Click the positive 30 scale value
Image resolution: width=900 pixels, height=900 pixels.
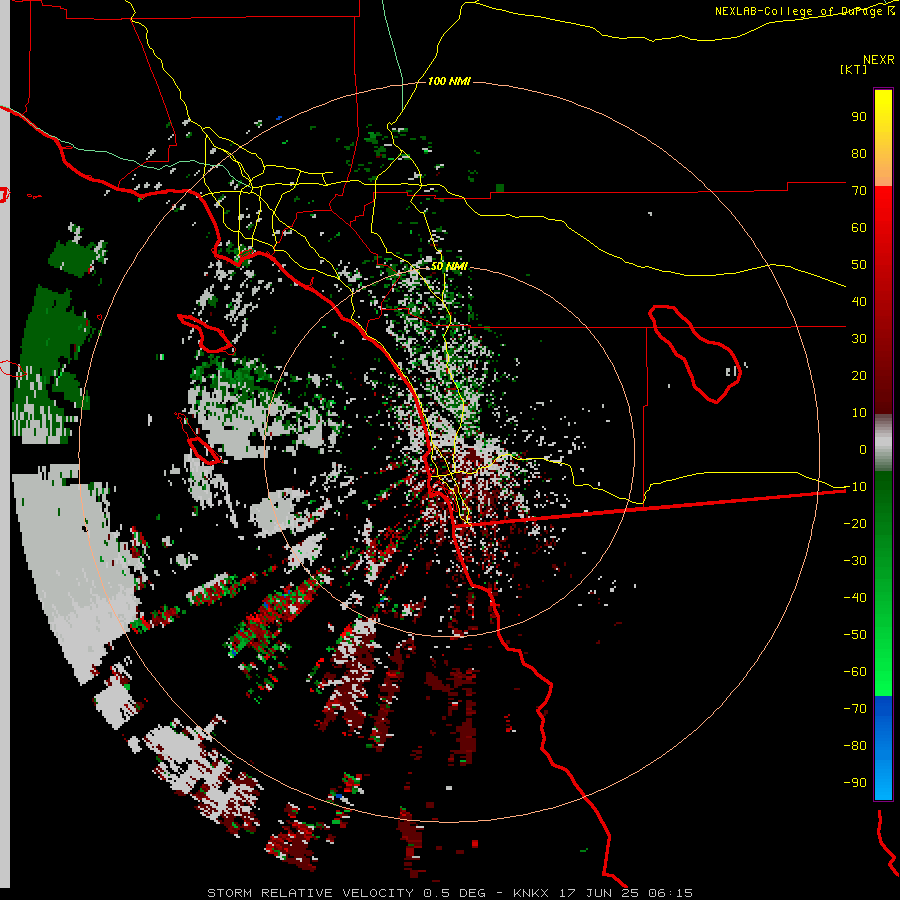tap(859, 339)
